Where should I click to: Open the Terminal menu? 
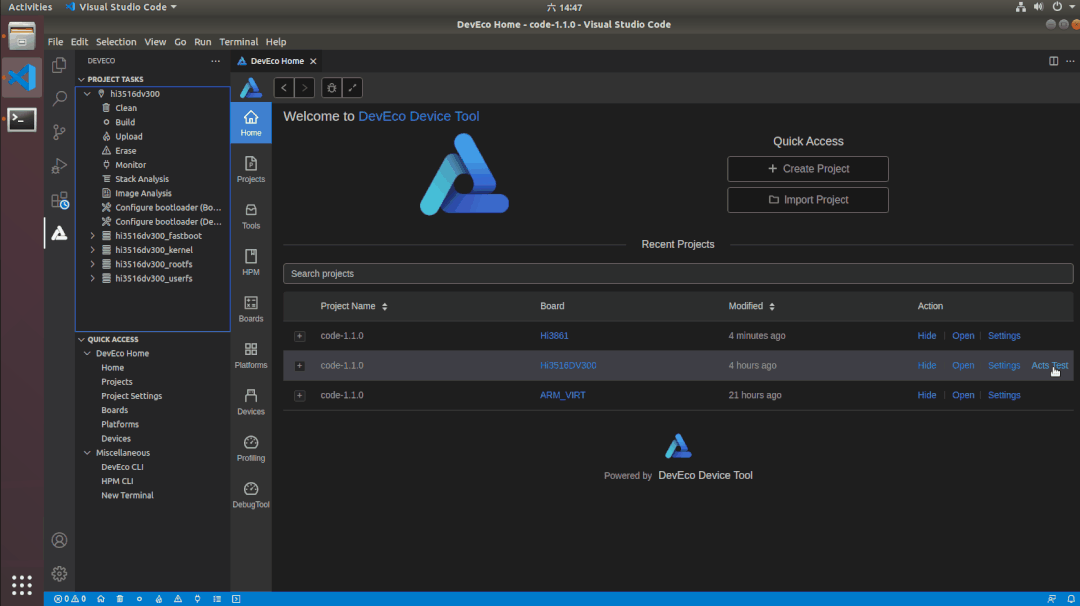(x=237, y=42)
